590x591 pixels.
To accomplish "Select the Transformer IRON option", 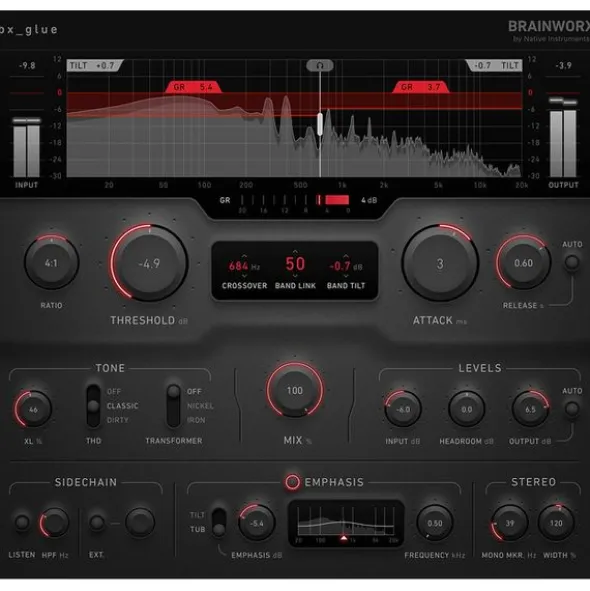I will tap(196, 420).
